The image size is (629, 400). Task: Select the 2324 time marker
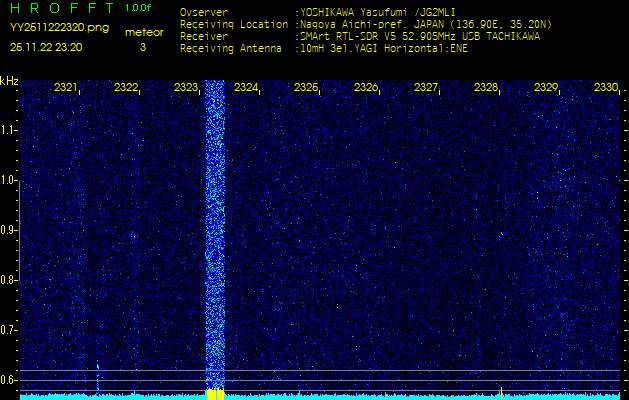point(246,88)
